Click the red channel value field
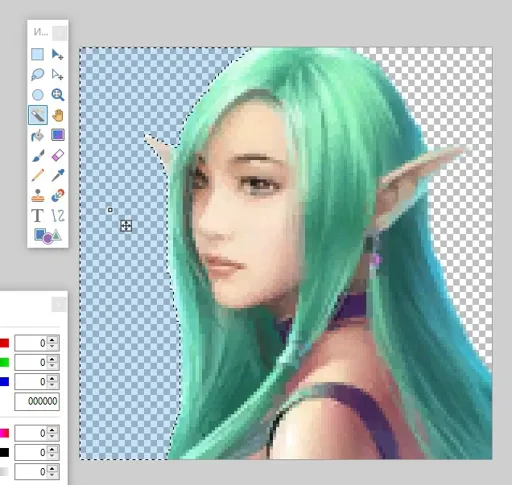 pos(31,343)
